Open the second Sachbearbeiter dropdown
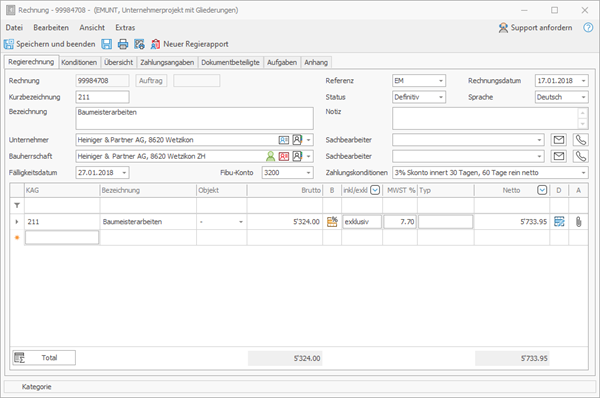 [539, 156]
